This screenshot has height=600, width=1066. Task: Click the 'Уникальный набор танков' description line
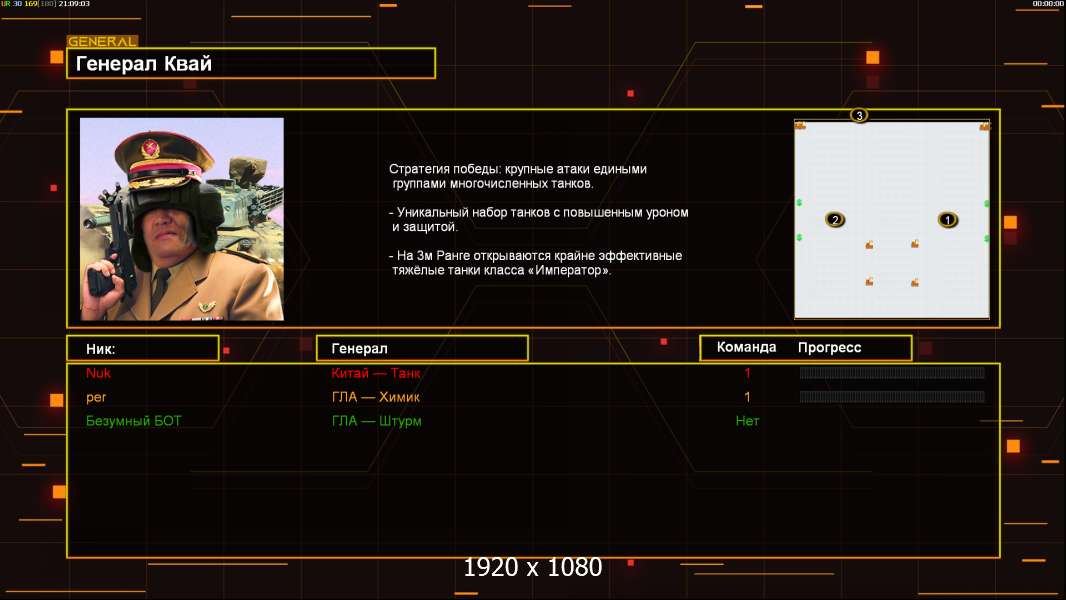(538, 219)
